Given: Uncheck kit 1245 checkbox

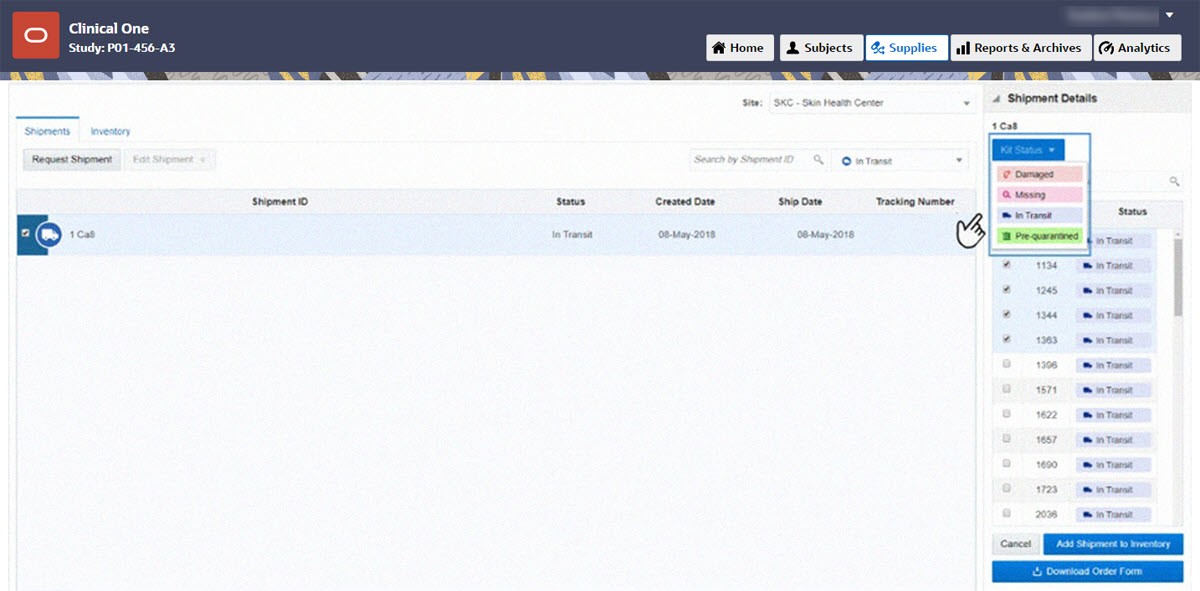Looking at the screenshot, I should click(x=1007, y=290).
